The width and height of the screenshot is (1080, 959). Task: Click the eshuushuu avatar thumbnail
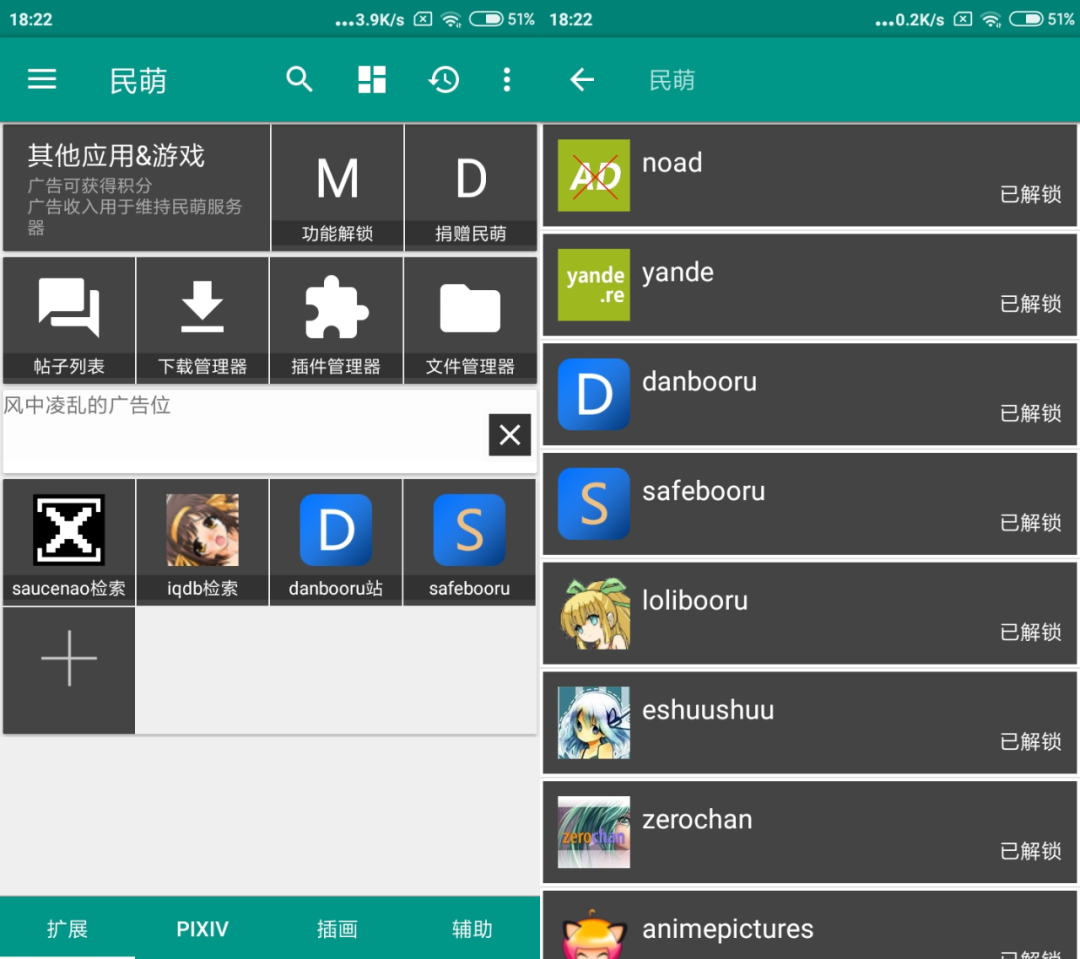tap(594, 723)
